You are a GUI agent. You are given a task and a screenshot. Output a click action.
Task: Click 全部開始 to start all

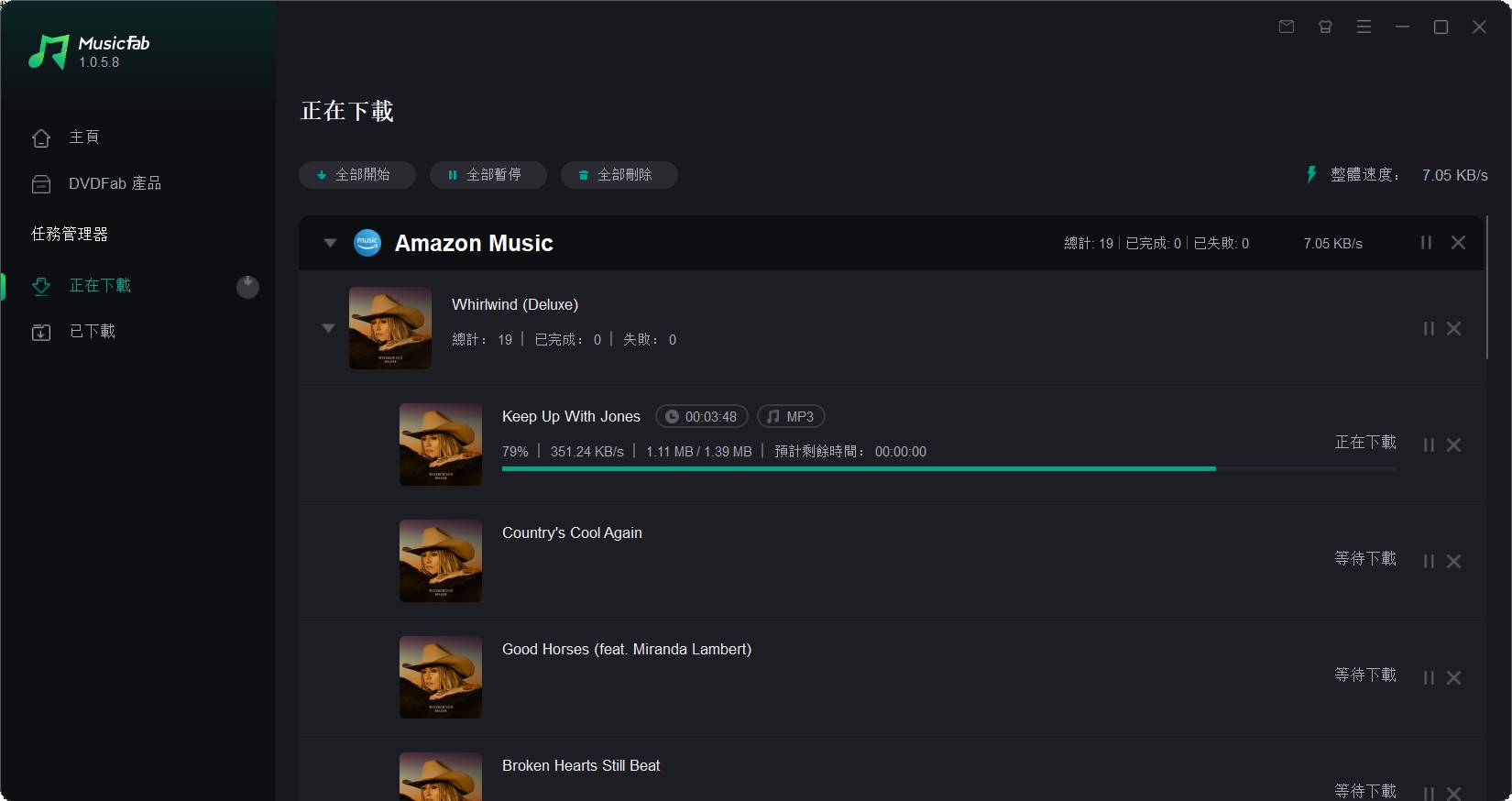pyautogui.click(x=357, y=174)
